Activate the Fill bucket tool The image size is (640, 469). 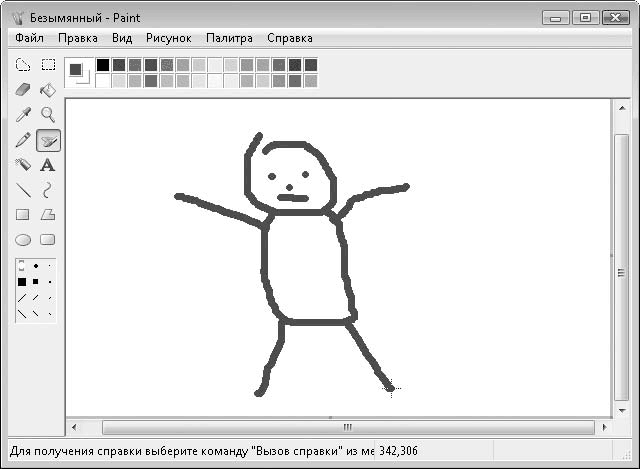pos(47,90)
